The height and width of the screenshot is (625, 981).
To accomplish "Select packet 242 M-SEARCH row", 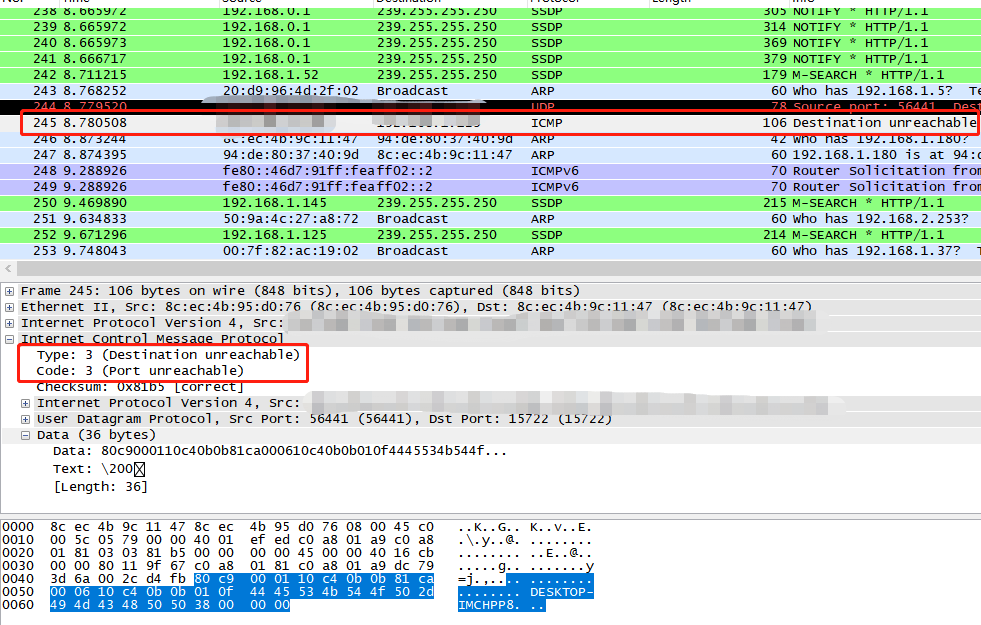I will [490, 75].
